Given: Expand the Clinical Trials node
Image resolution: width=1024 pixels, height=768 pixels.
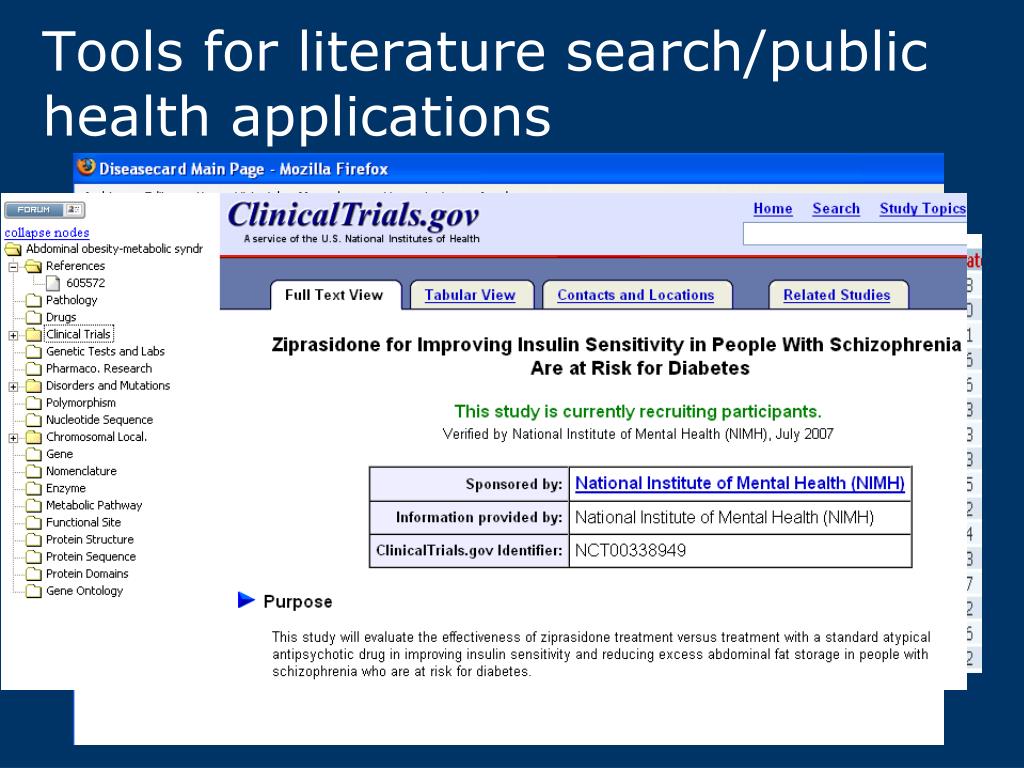Looking at the screenshot, I should click(x=13, y=335).
